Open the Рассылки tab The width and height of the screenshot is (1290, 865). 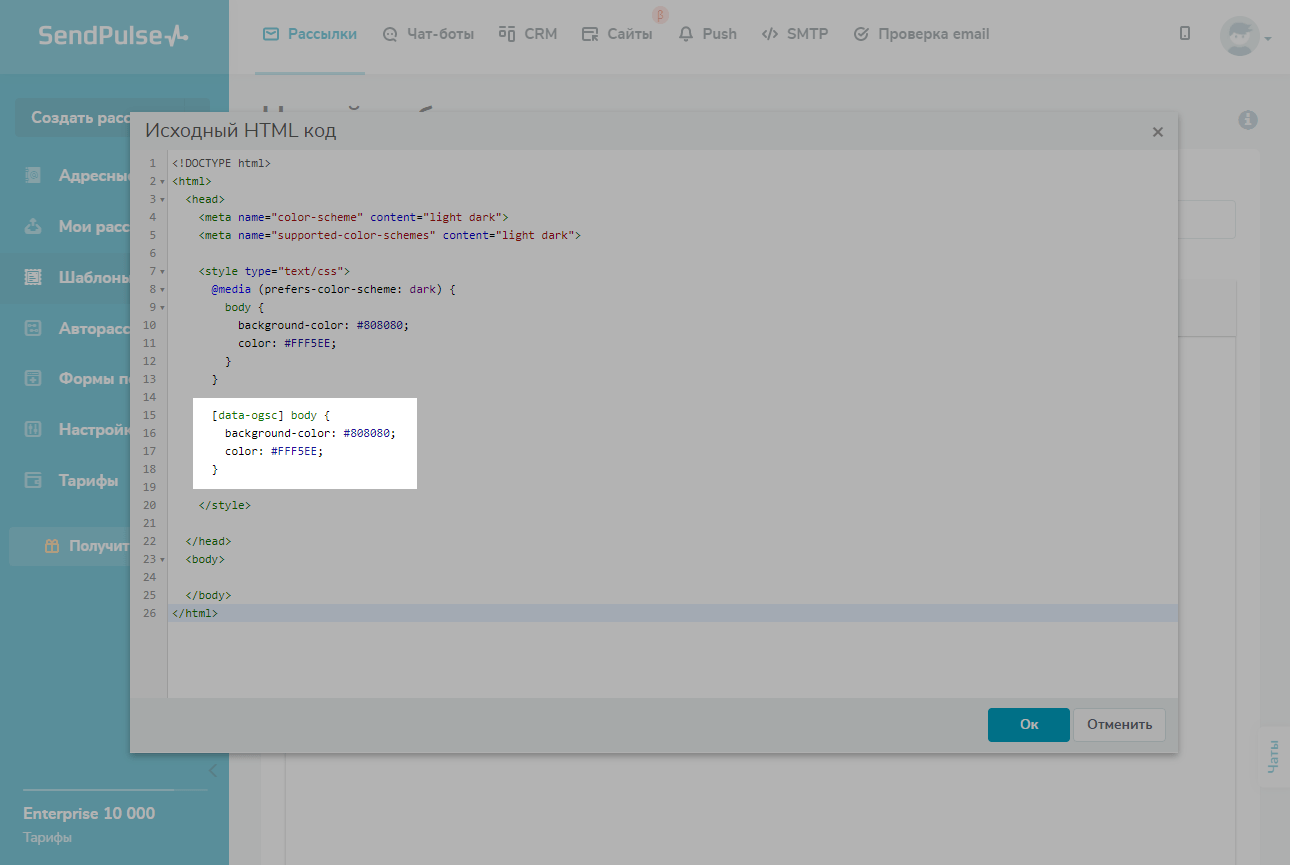(x=310, y=34)
